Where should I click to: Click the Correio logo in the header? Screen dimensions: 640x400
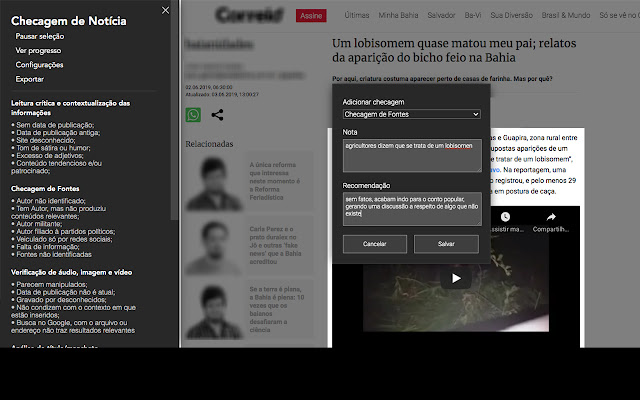click(249, 15)
